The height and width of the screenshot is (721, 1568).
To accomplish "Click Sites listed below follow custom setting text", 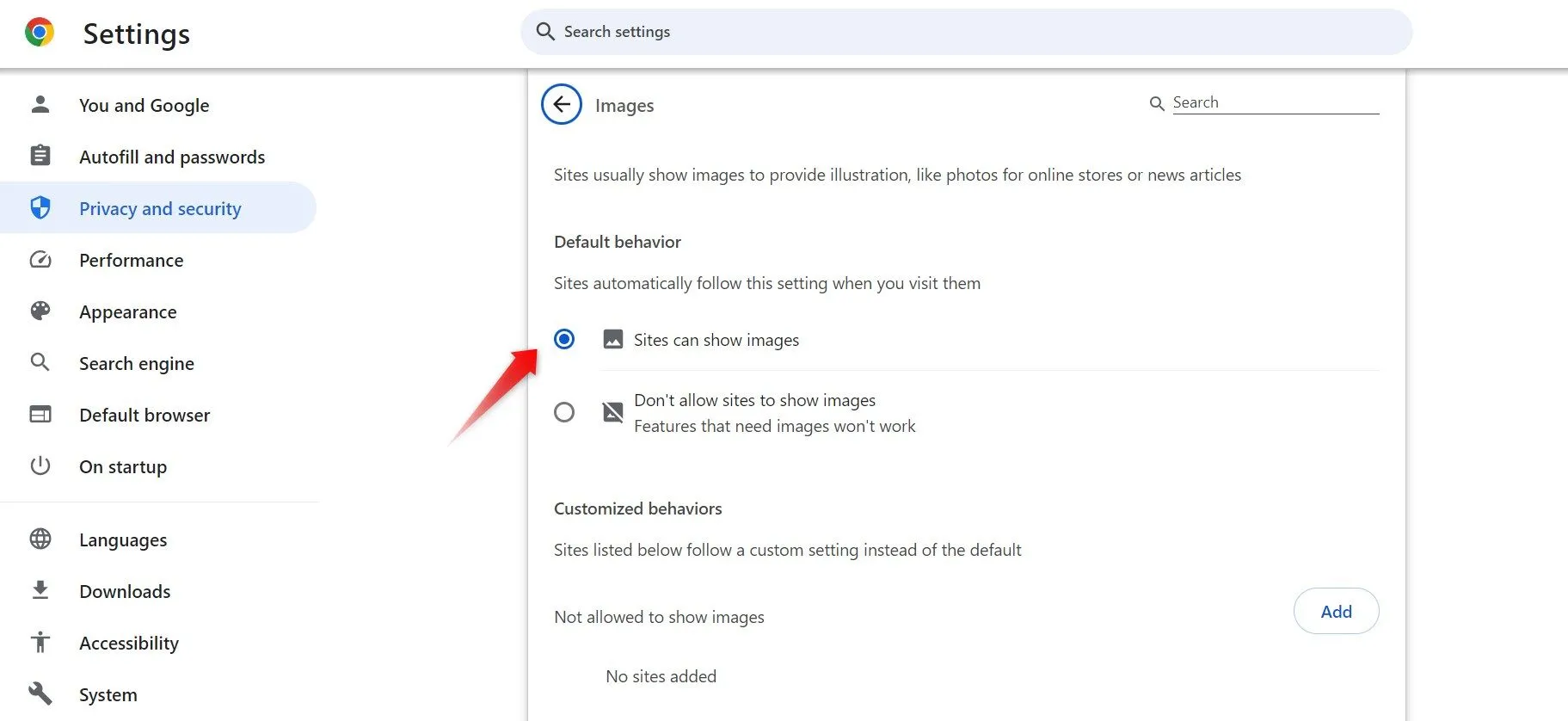I will (x=788, y=550).
